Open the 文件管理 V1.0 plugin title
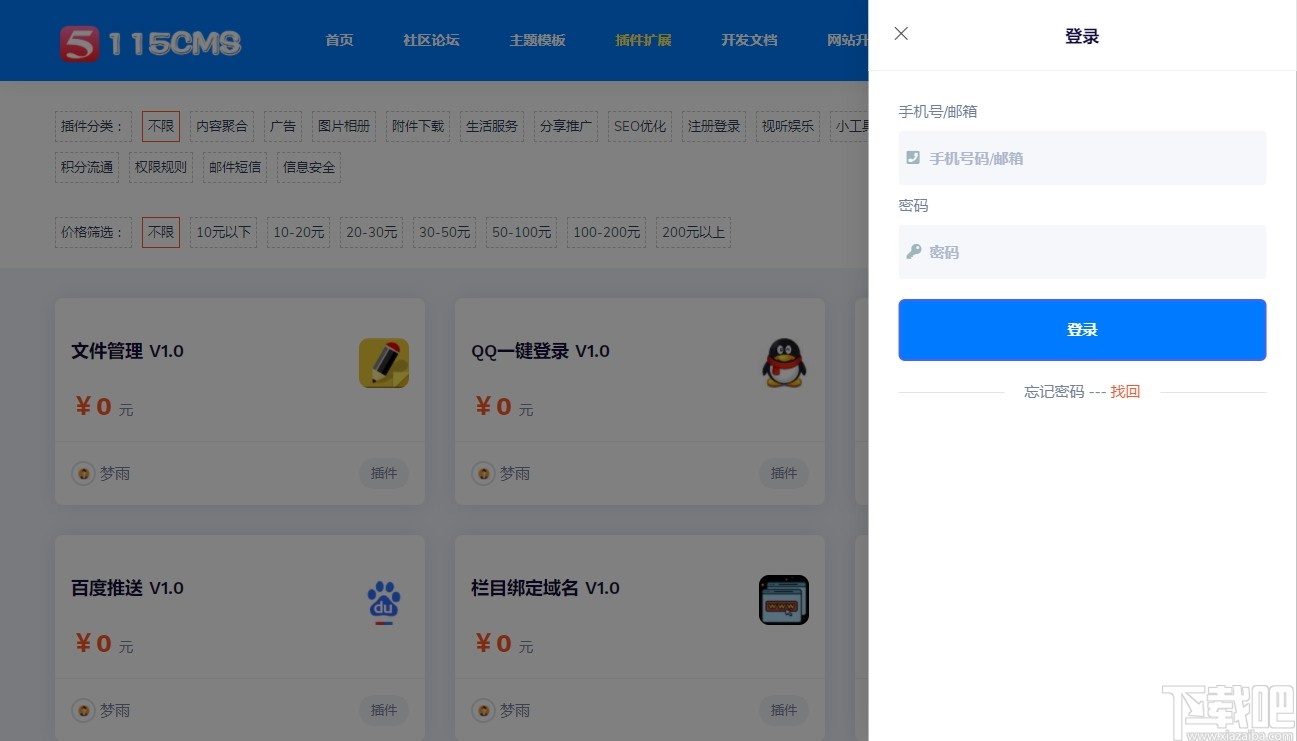1297x741 pixels. pos(127,351)
